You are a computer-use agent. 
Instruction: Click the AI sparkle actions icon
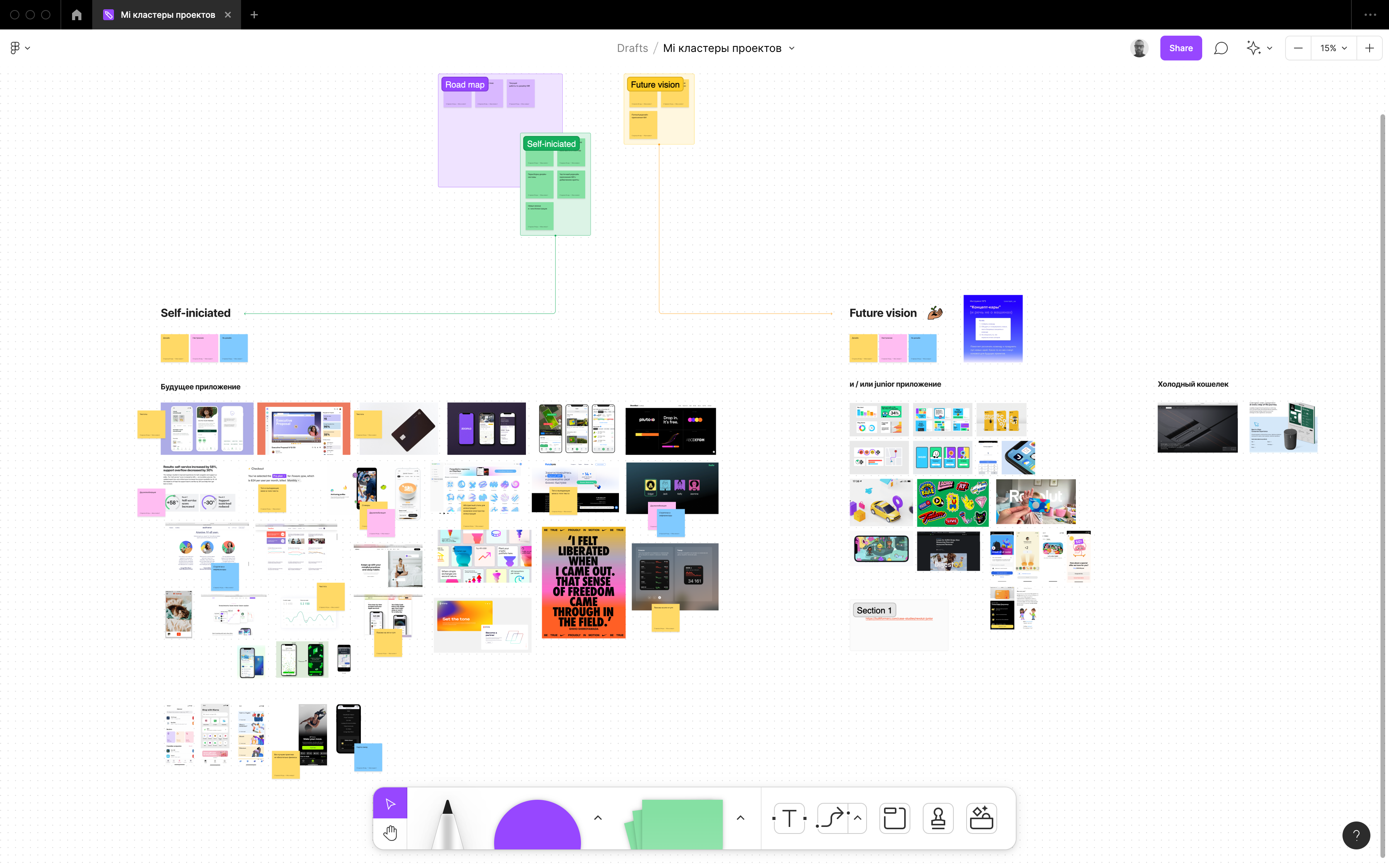[1253, 48]
